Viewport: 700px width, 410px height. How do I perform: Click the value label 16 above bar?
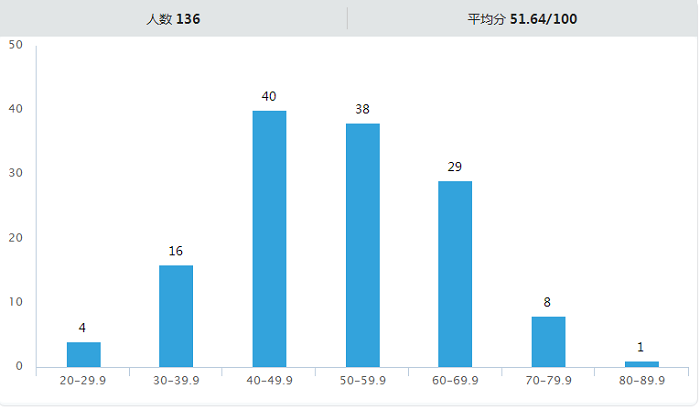click(x=176, y=251)
